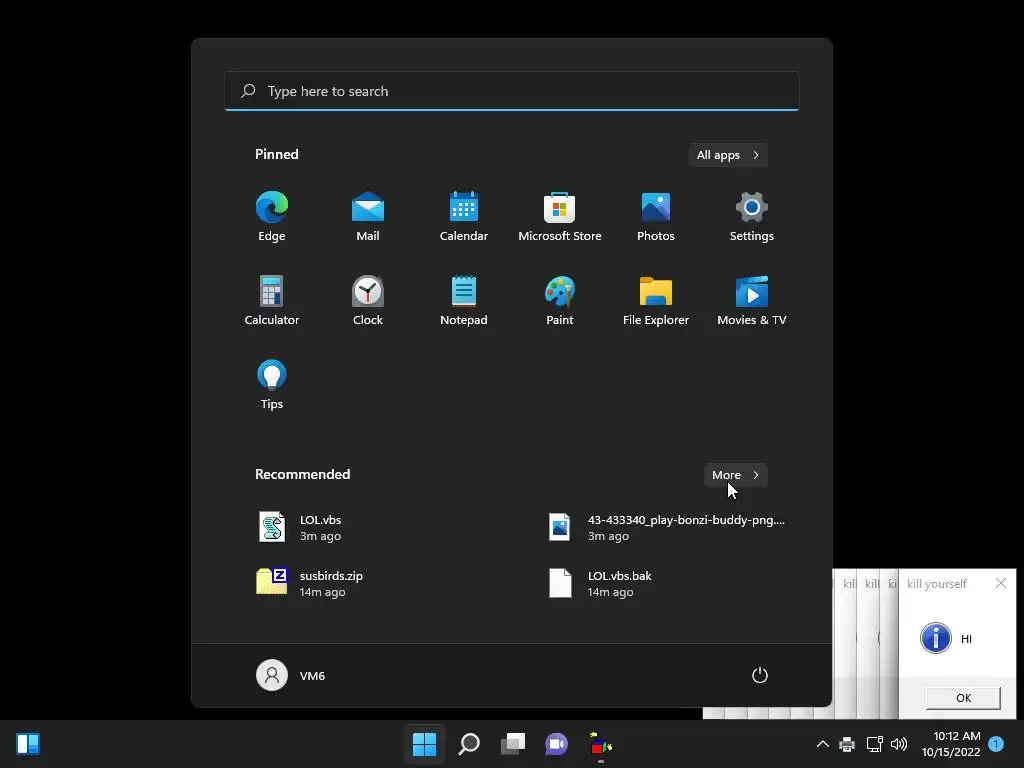
Task: Open File Explorer from pinned apps
Action: coord(656,300)
